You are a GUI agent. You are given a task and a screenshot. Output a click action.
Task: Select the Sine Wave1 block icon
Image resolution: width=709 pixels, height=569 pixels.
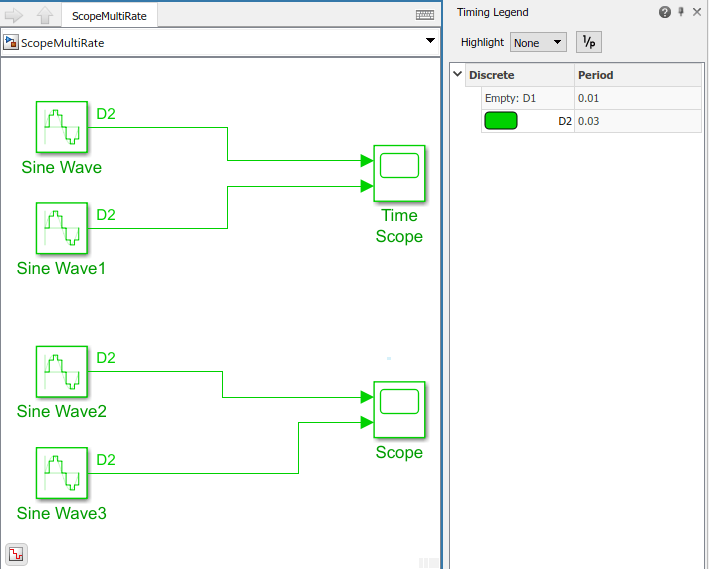click(61, 228)
